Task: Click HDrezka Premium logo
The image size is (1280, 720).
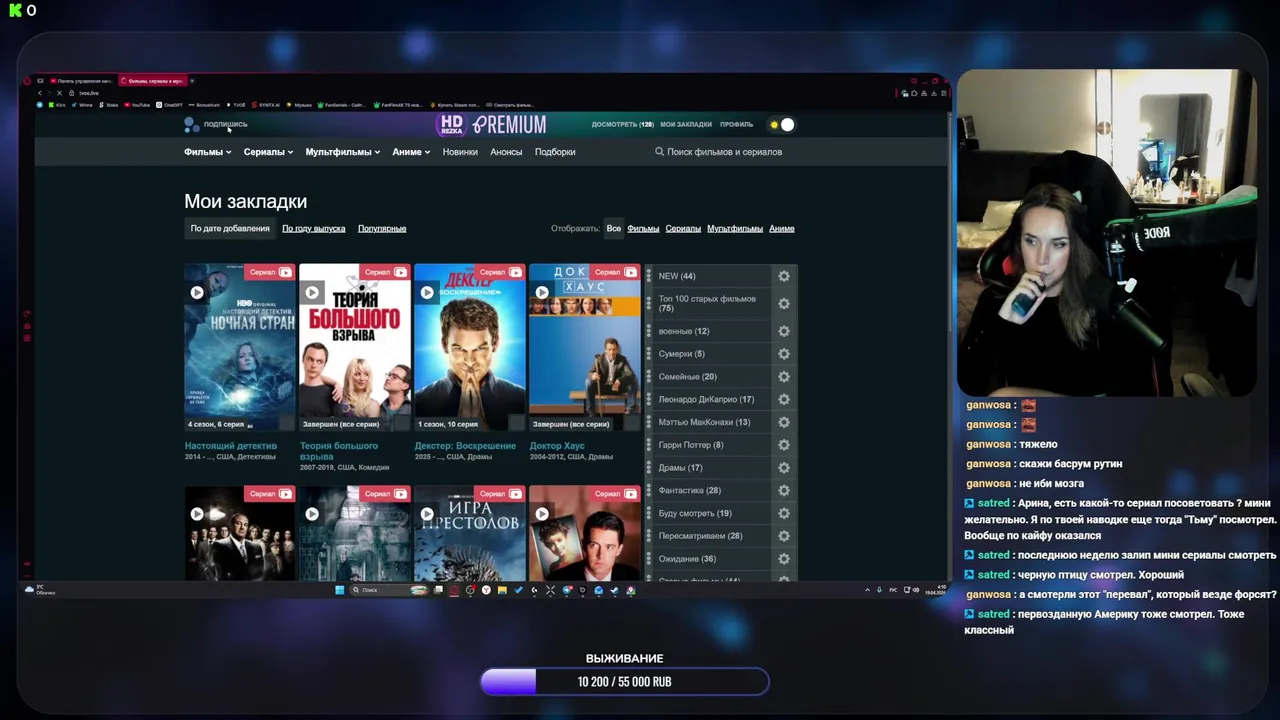Action: click(x=492, y=125)
